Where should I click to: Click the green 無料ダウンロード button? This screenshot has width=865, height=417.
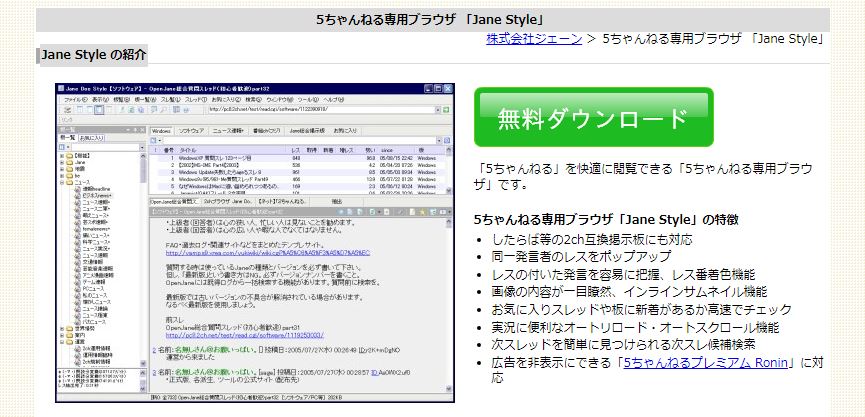pos(593,118)
